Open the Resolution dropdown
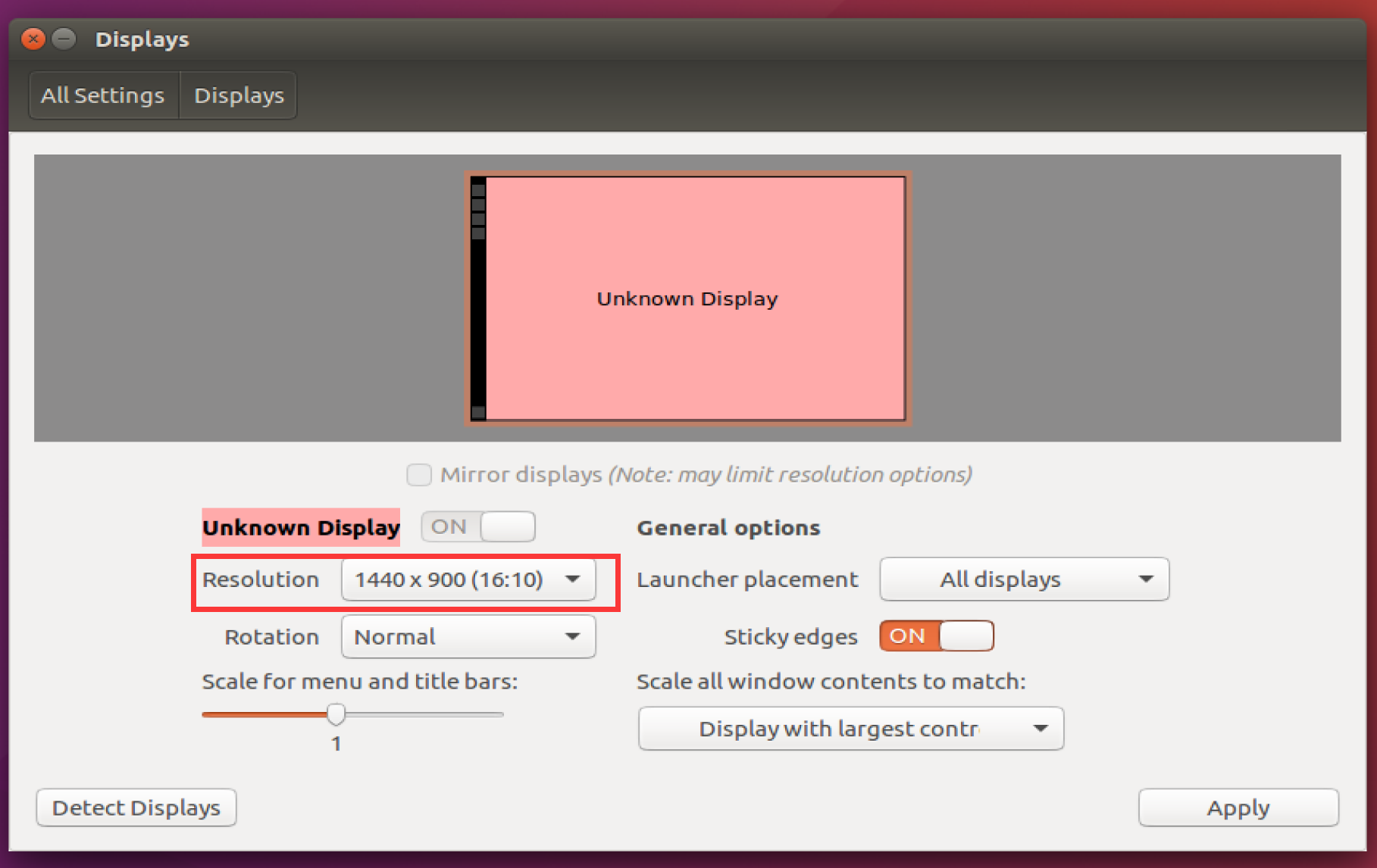Screen dimensions: 1377x868 (468, 579)
